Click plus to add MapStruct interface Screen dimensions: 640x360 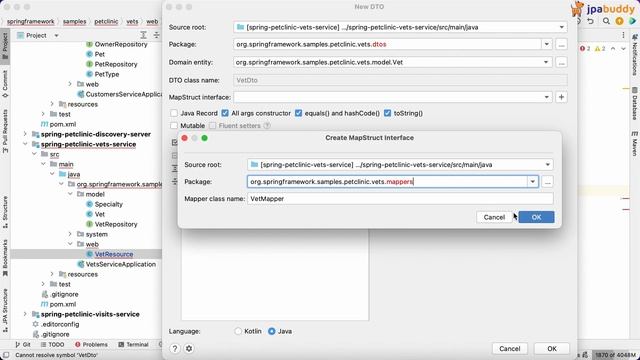(x=561, y=97)
